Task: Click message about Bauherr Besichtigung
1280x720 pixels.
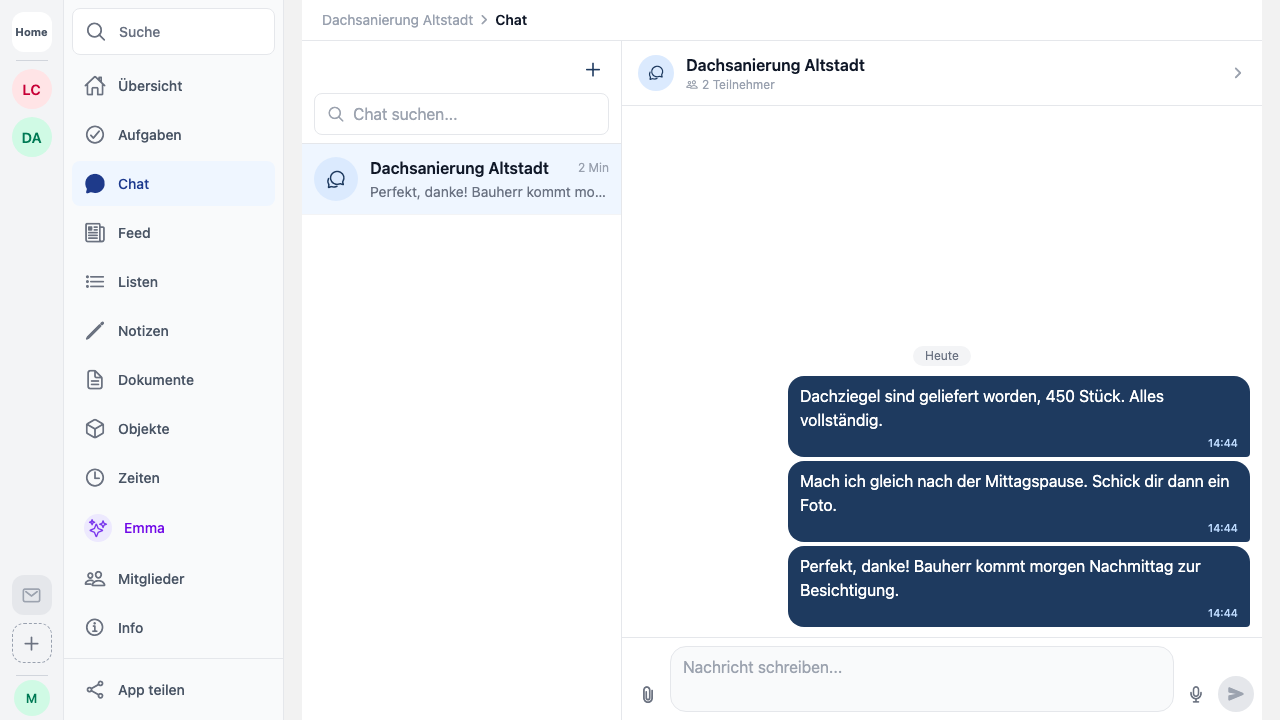Action: point(1019,586)
